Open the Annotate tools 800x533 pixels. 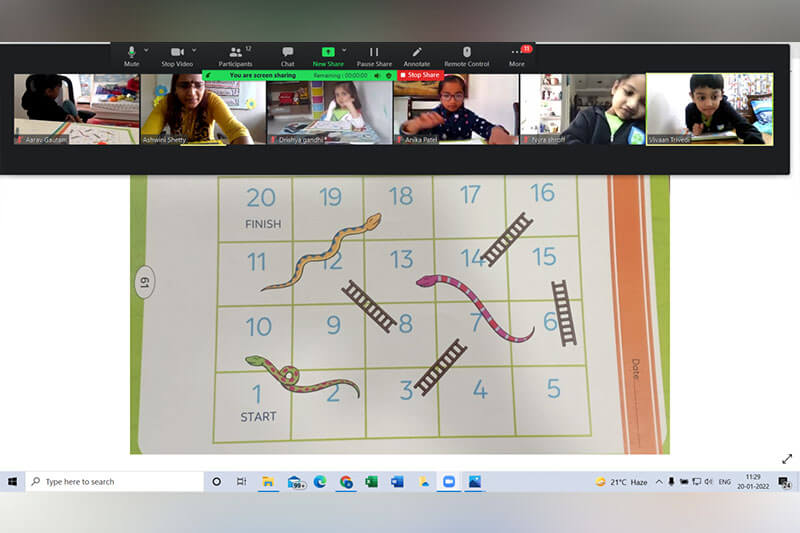pos(417,56)
